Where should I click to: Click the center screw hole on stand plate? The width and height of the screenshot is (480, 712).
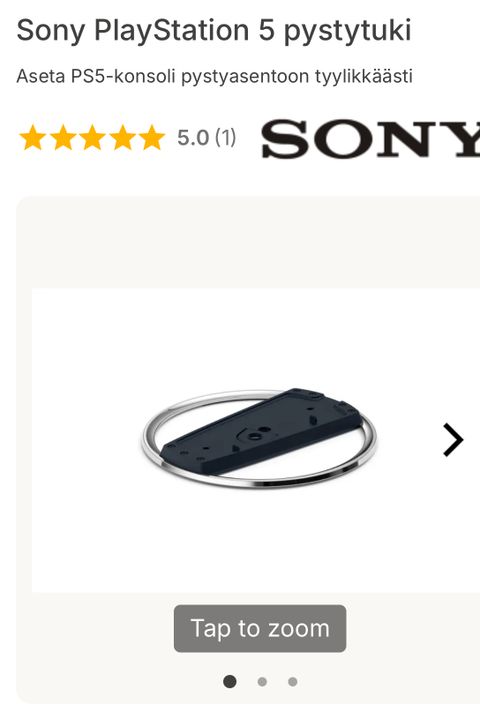(x=253, y=436)
